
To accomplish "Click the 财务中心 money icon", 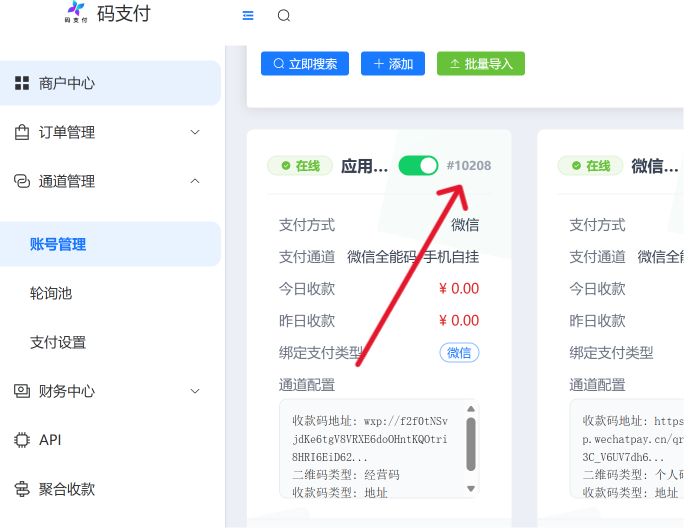I will 22,391.
